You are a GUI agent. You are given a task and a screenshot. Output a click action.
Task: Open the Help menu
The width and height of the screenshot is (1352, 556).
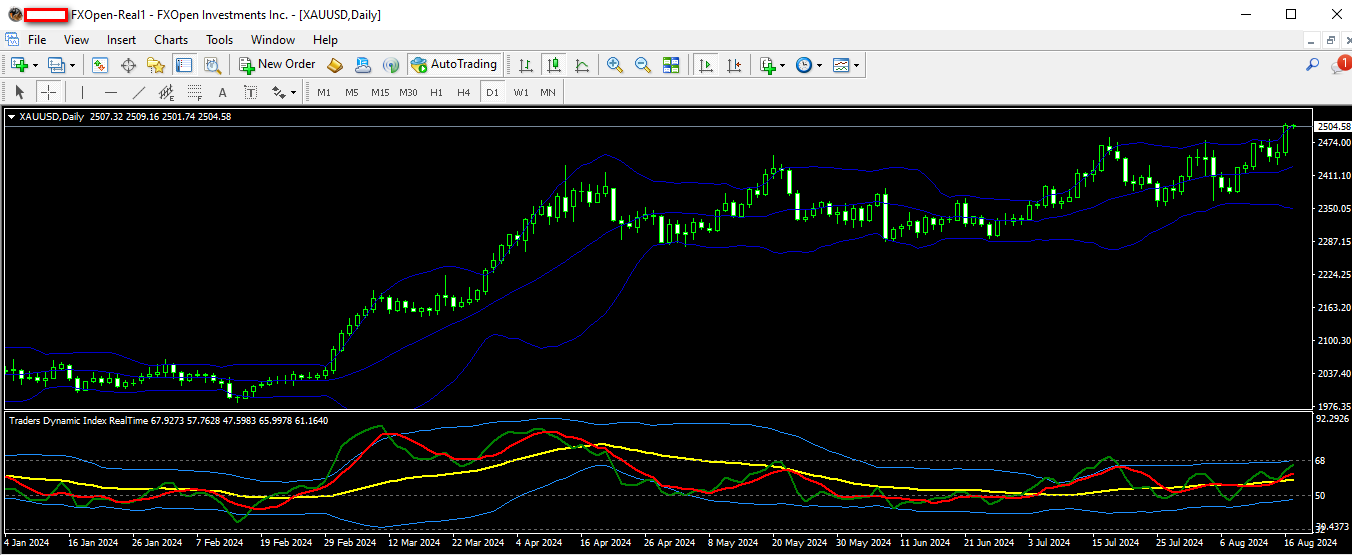pos(325,40)
